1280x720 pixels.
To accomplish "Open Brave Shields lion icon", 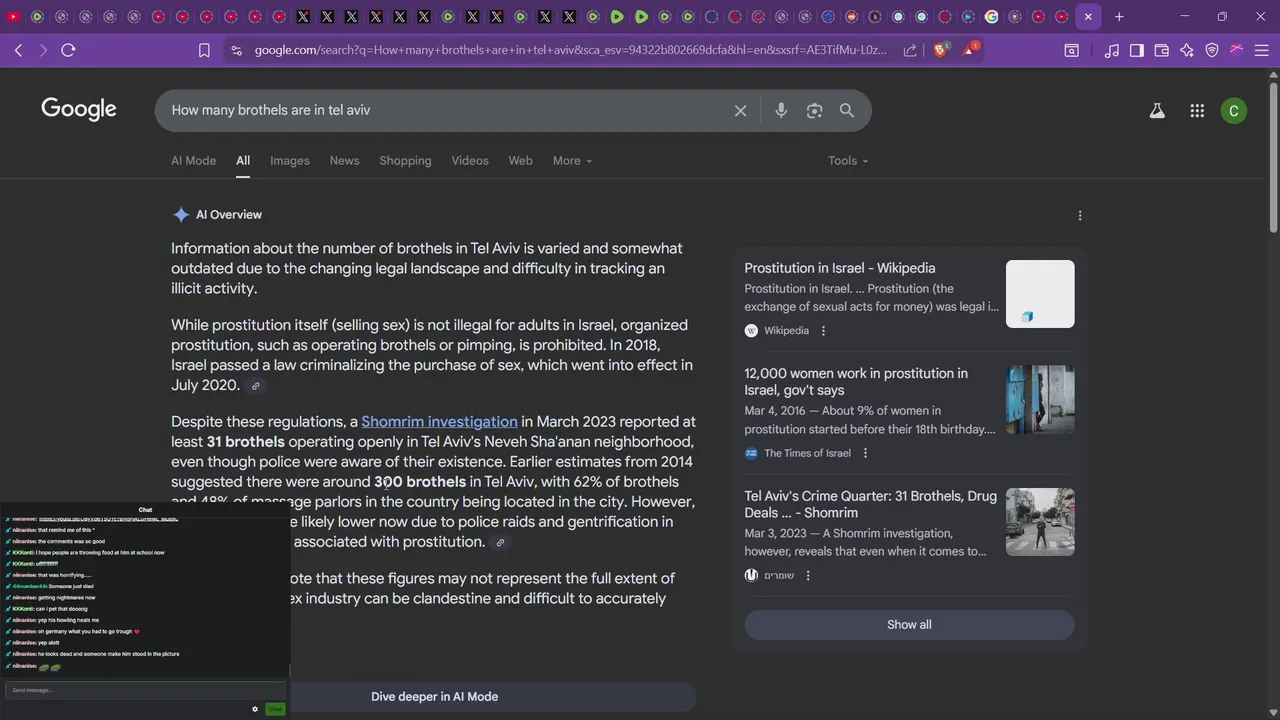I will (x=940, y=50).
